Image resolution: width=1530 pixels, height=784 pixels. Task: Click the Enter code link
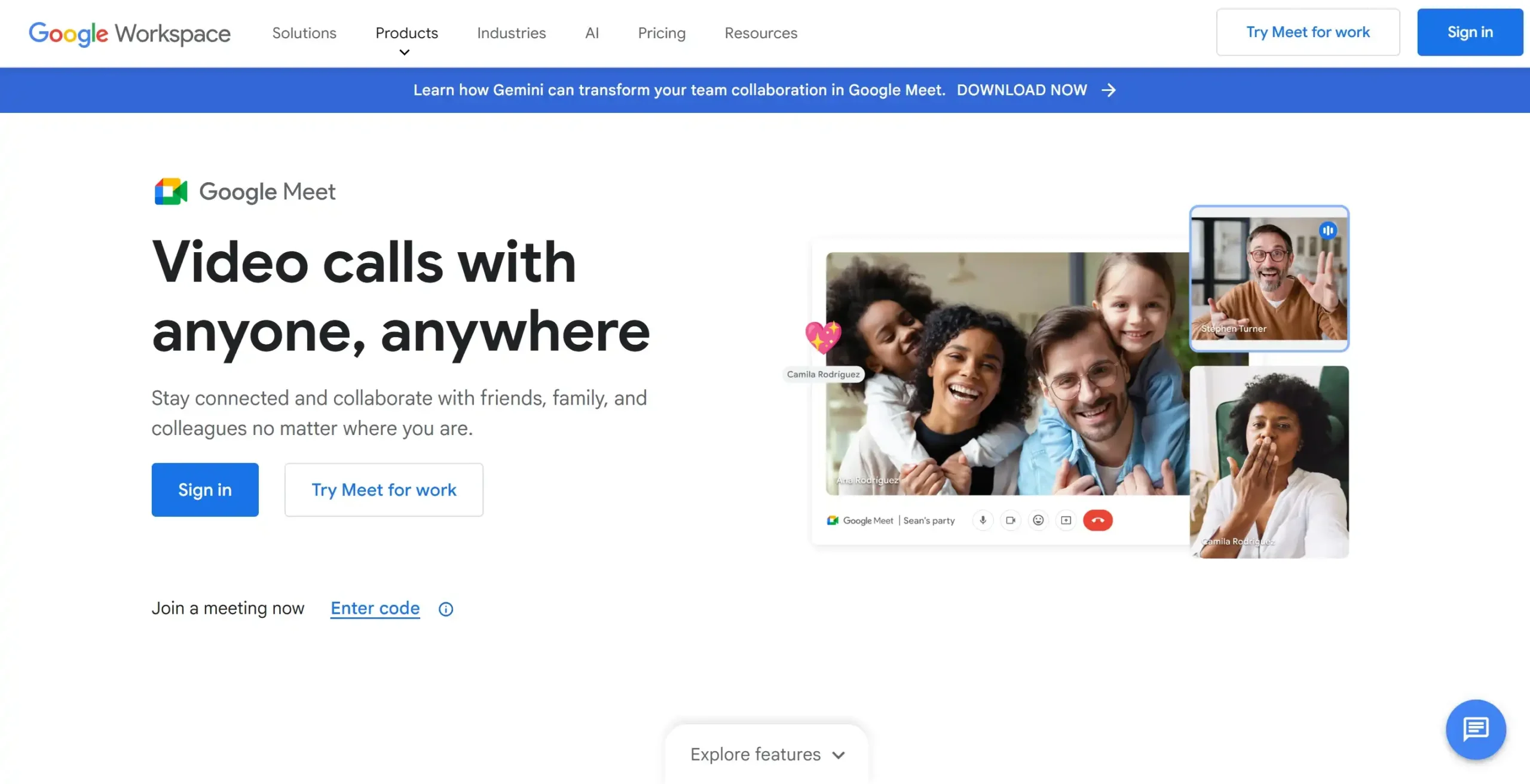tap(375, 608)
